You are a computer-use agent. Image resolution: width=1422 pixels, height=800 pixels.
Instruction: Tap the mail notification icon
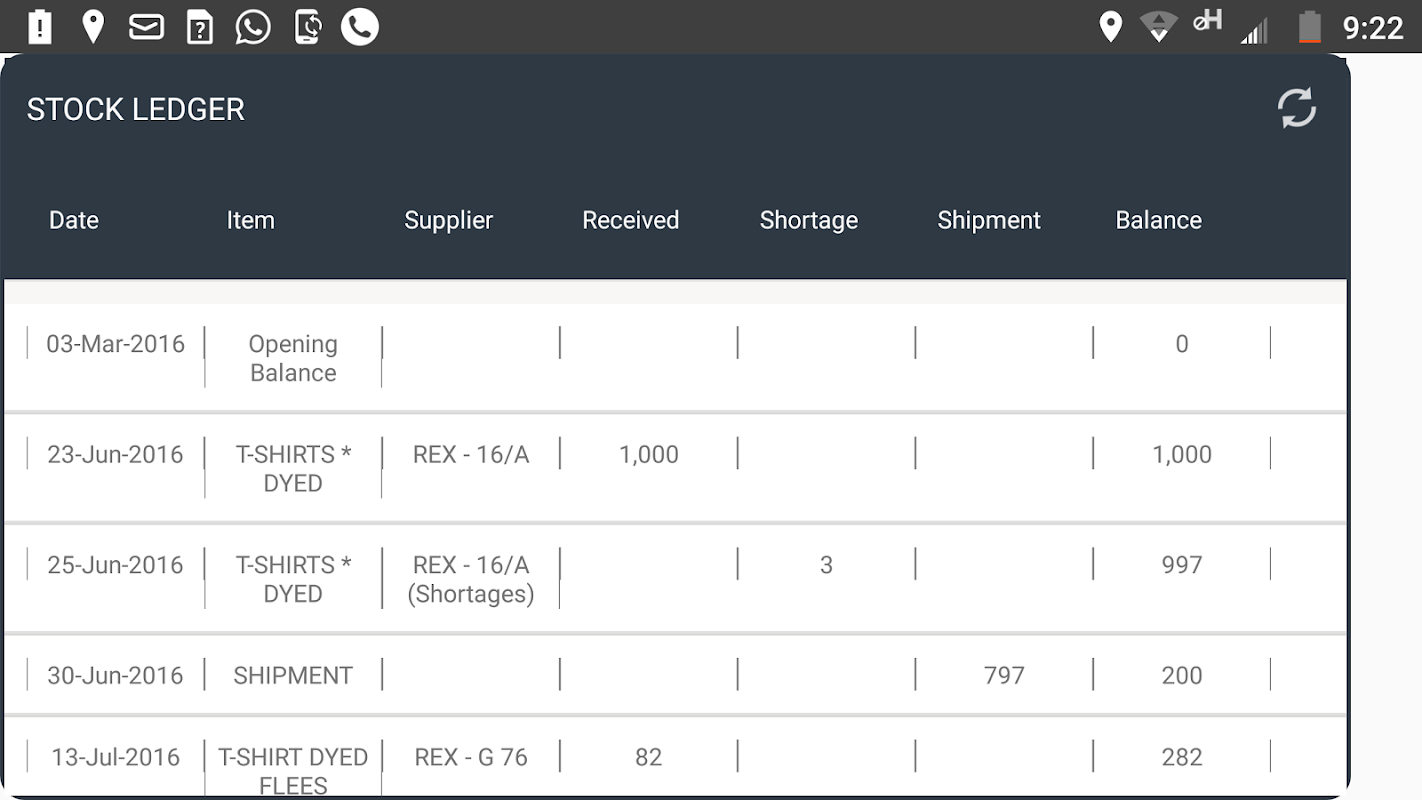click(146, 27)
